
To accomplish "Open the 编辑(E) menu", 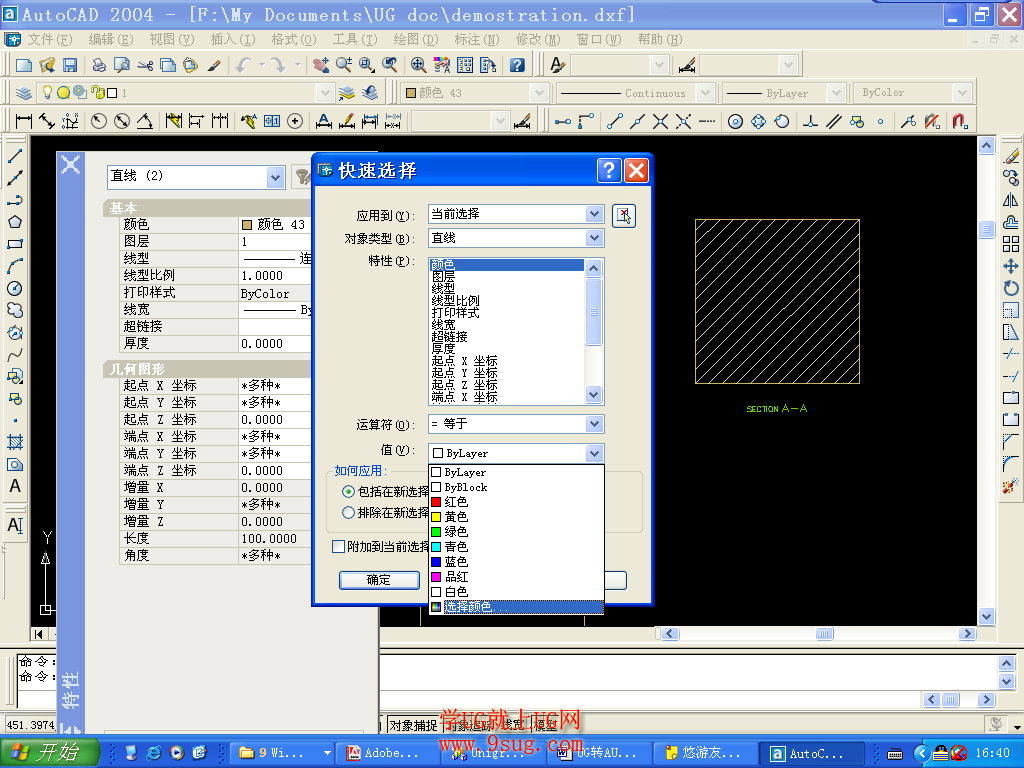I will (110, 39).
